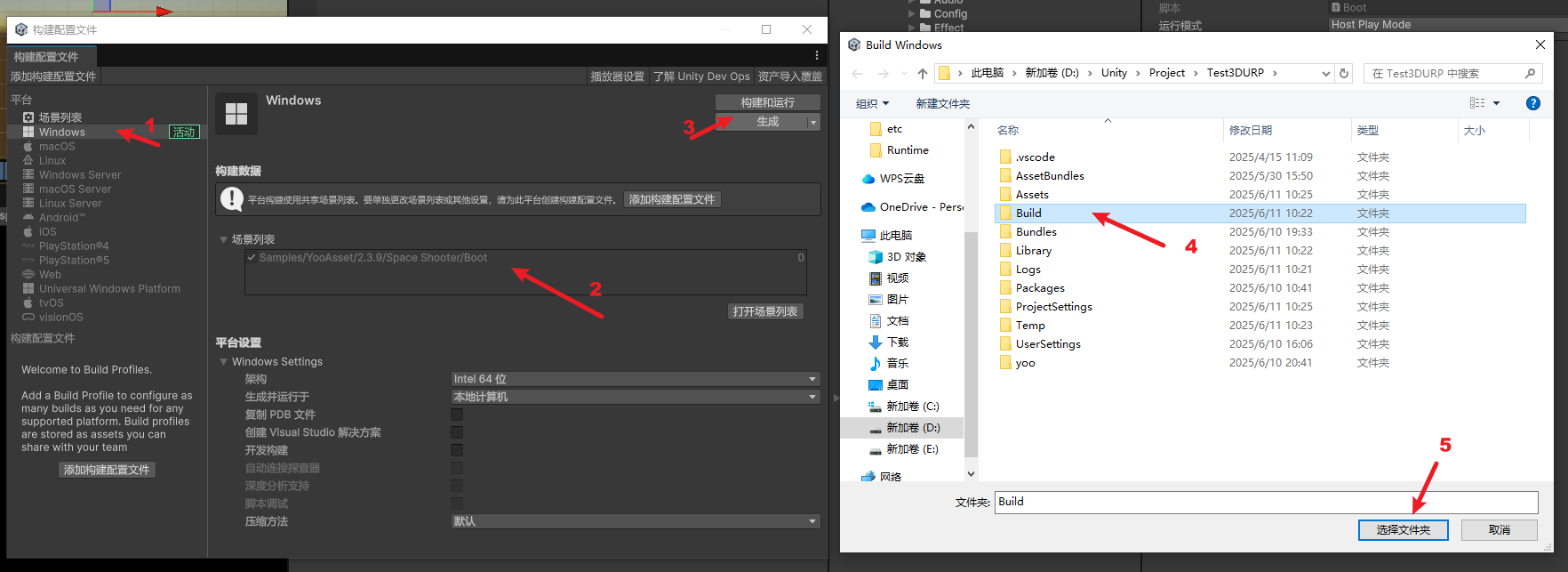This screenshot has width=1568, height=572.
Task: Click 取消 button in file dialog
Action: click(x=1500, y=529)
